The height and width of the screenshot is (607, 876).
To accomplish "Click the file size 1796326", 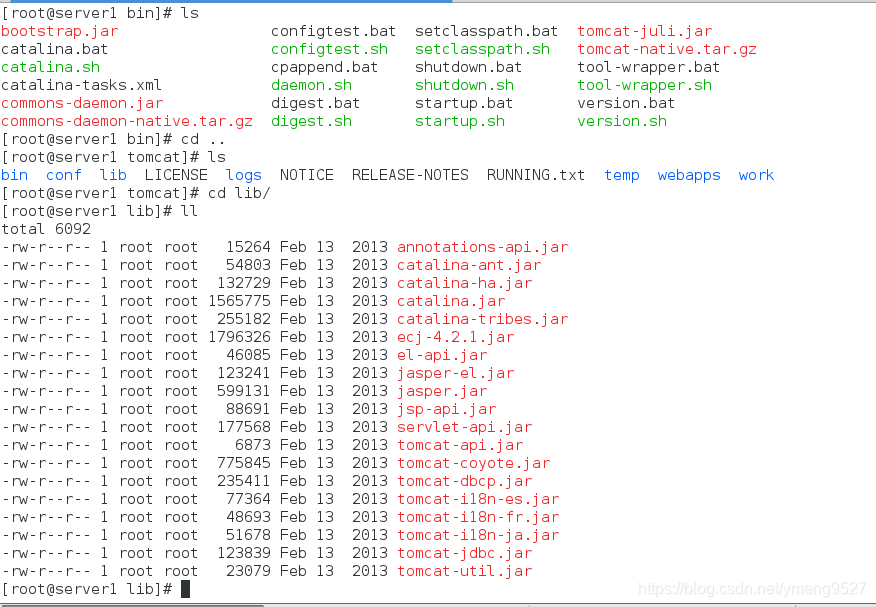I will tap(240, 337).
